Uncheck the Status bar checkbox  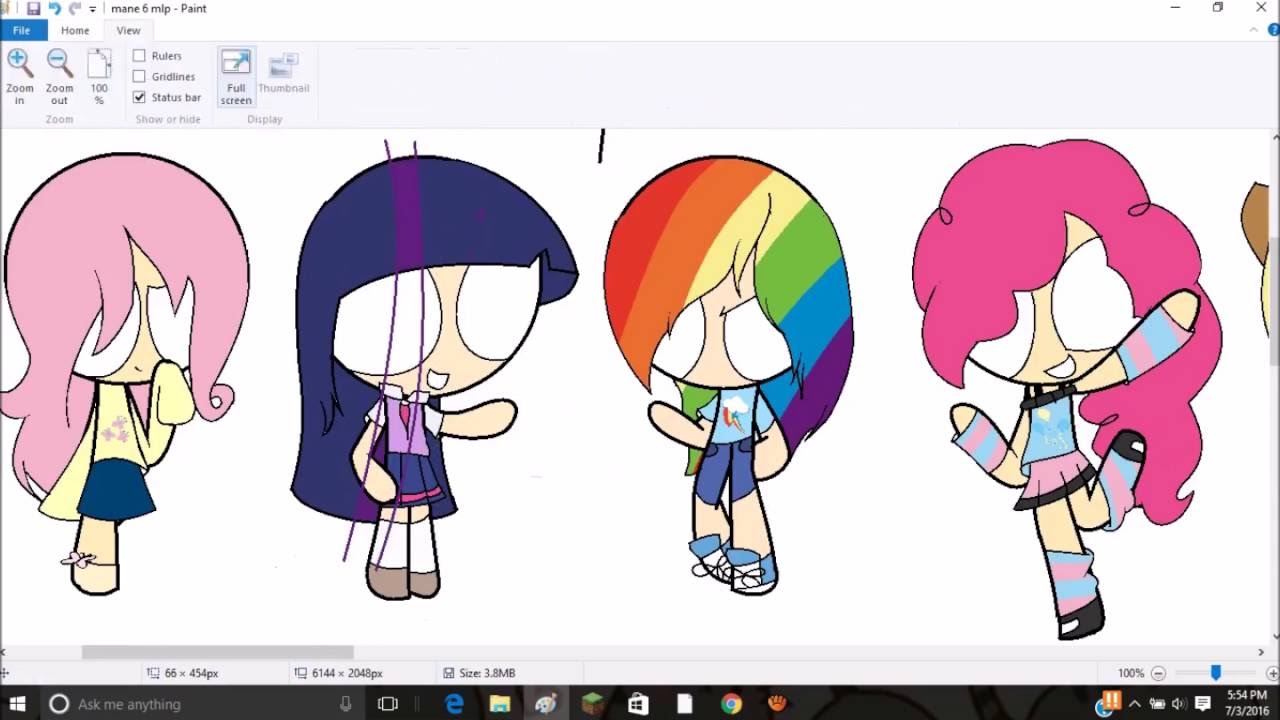point(139,97)
